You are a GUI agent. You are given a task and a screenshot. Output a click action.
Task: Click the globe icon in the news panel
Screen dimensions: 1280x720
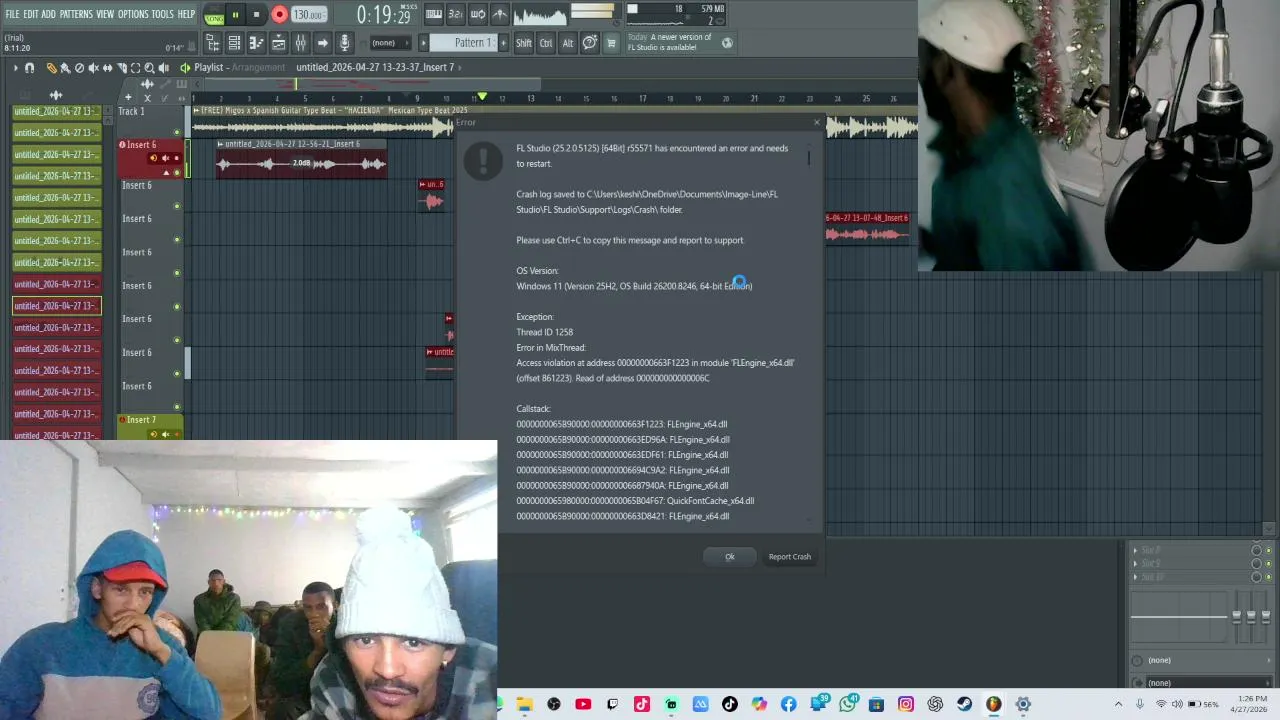tap(727, 42)
